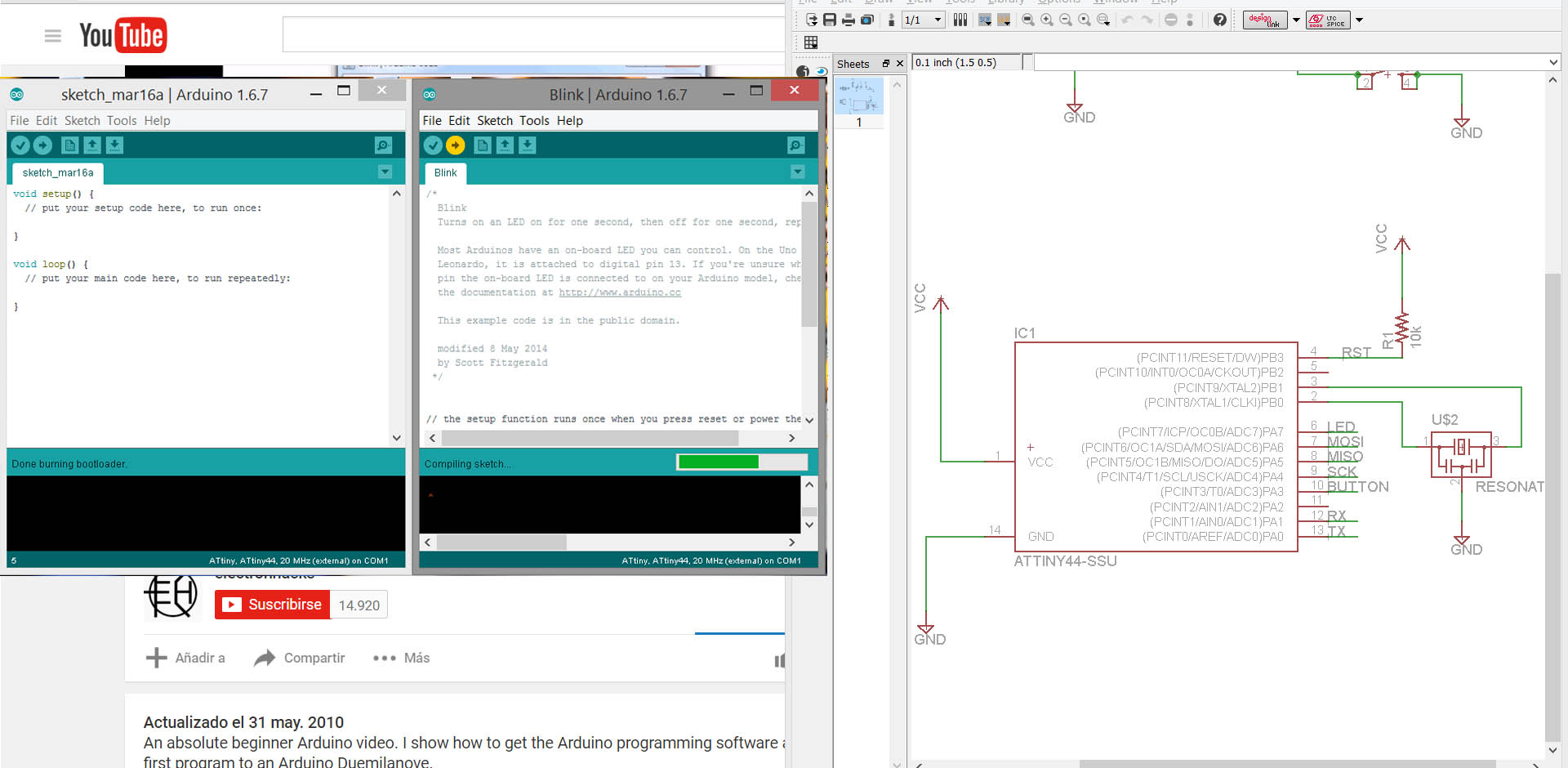Expand the tab menu arrow in Blink window

(x=798, y=172)
